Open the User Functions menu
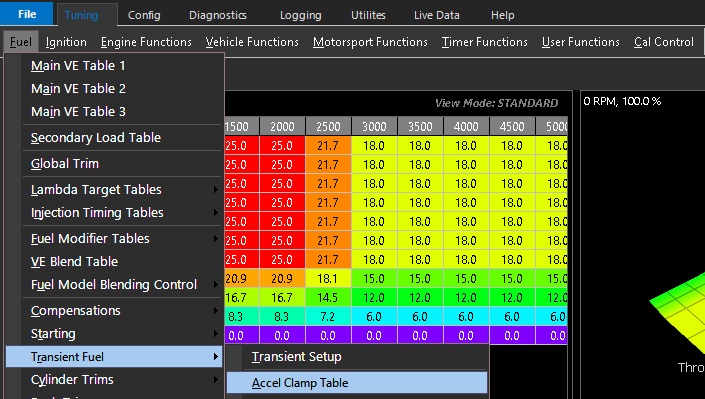 tap(580, 42)
